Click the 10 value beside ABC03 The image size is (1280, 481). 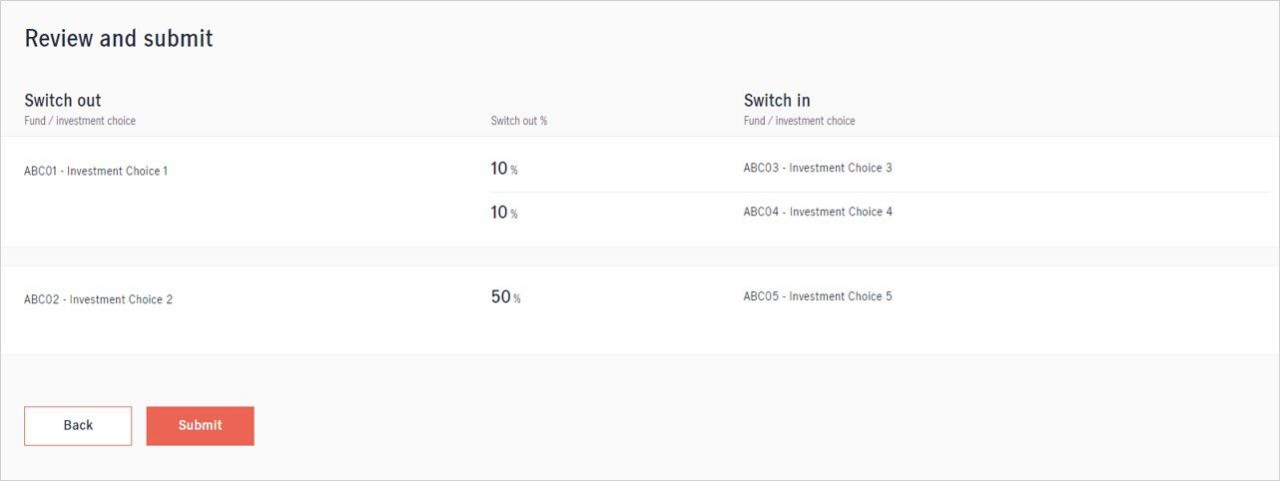(x=499, y=169)
